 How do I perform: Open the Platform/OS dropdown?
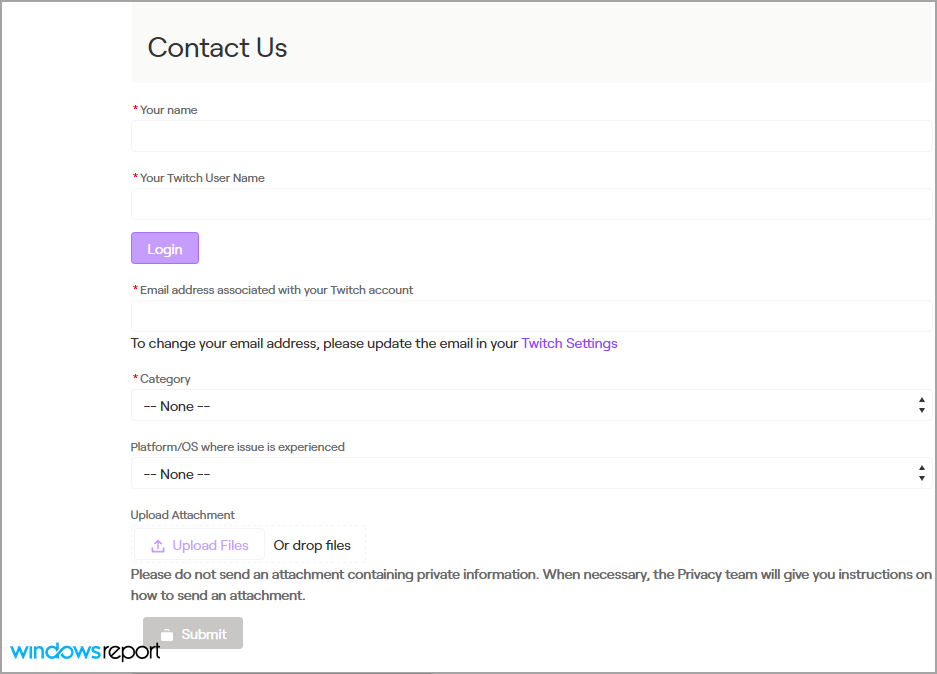[531, 473]
